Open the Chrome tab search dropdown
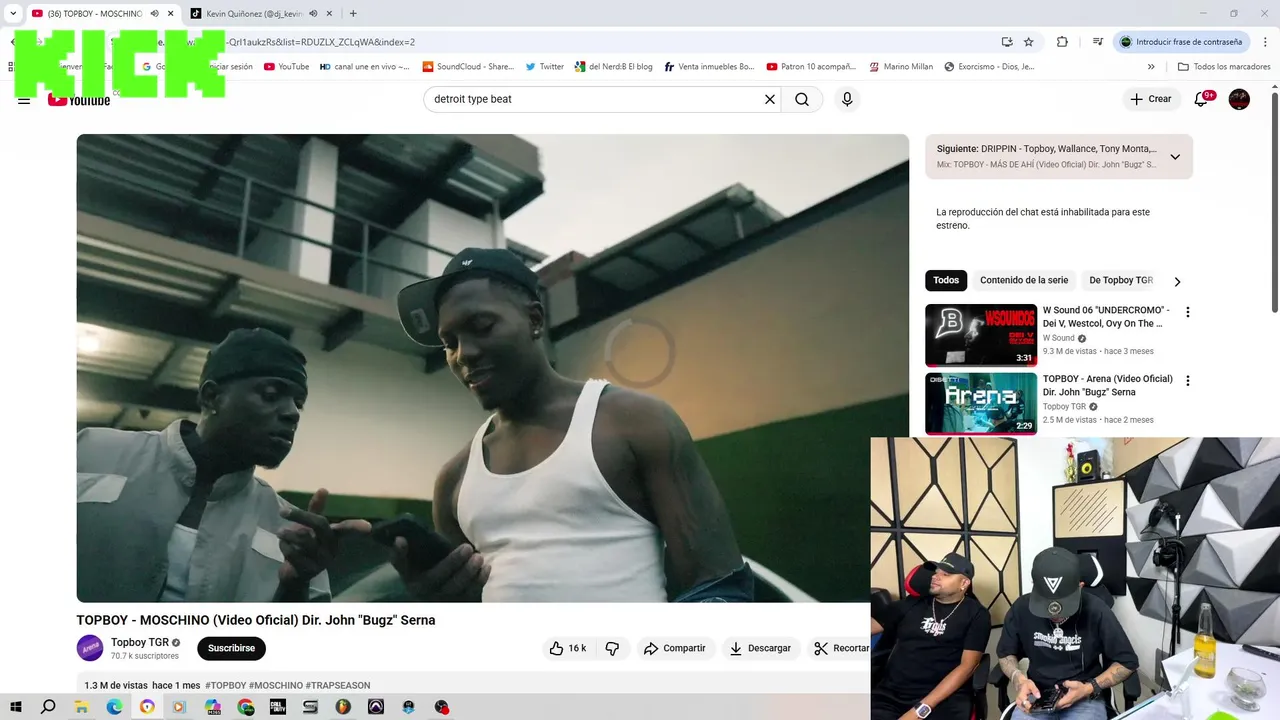1280x720 pixels. tap(13, 14)
